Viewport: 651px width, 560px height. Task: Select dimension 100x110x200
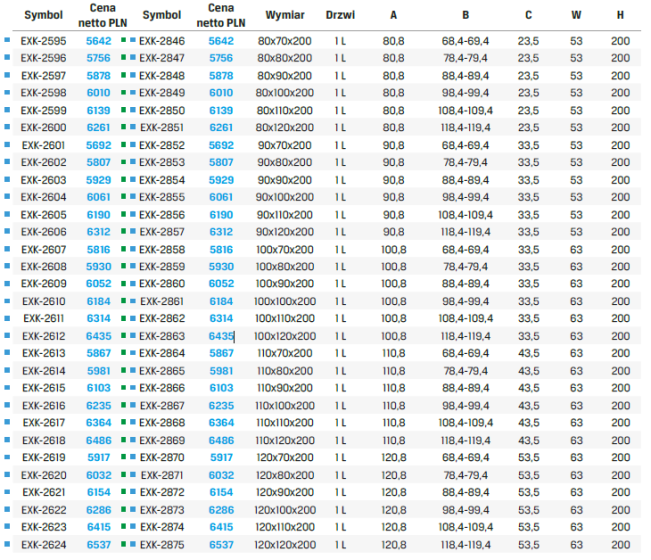(x=284, y=319)
